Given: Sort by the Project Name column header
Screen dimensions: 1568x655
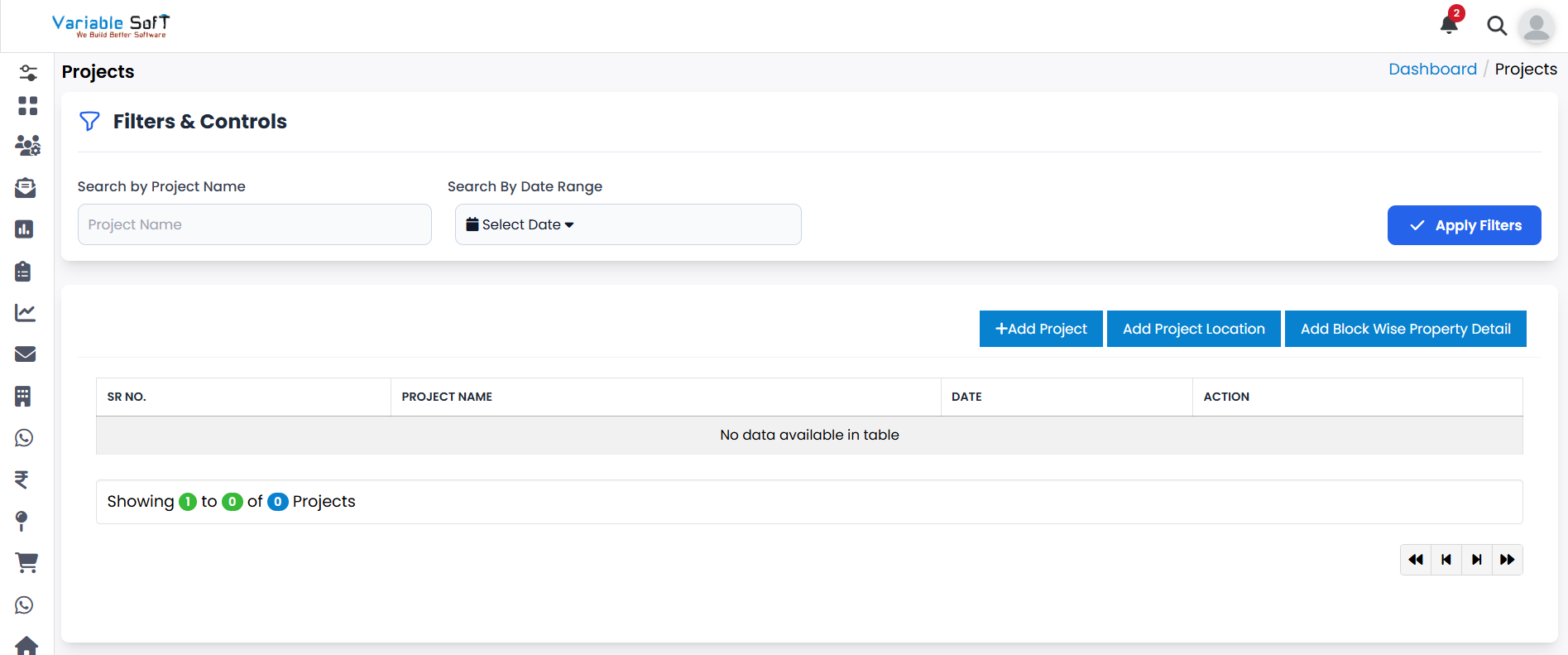Looking at the screenshot, I should [x=447, y=397].
